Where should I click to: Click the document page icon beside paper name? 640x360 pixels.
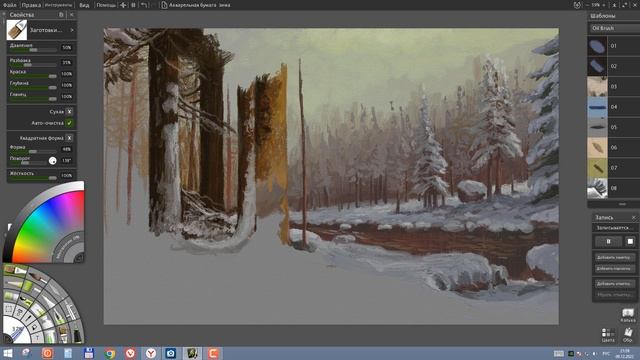164,5
